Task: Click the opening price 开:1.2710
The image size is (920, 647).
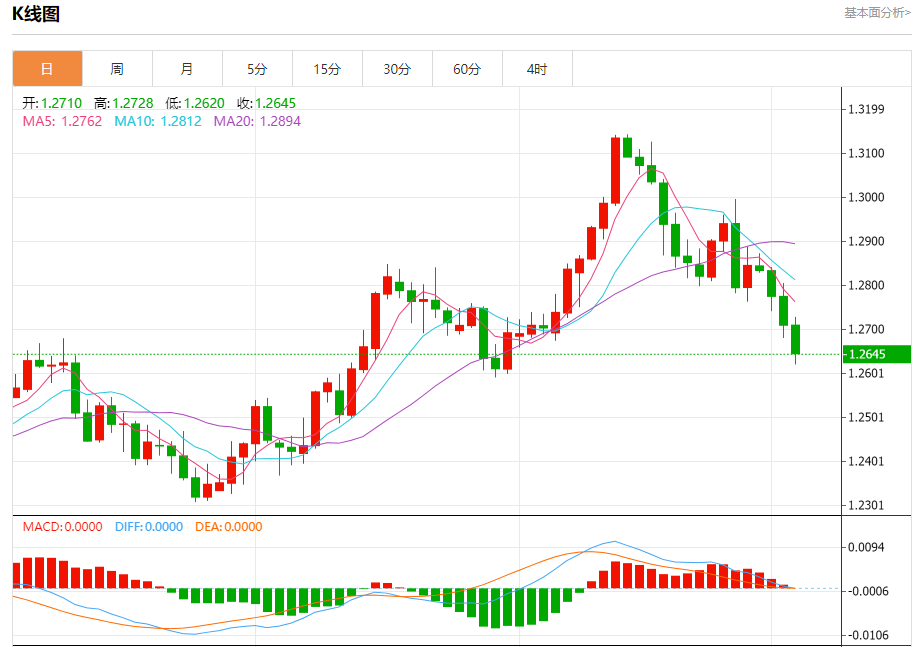Action: click(52, 103)
